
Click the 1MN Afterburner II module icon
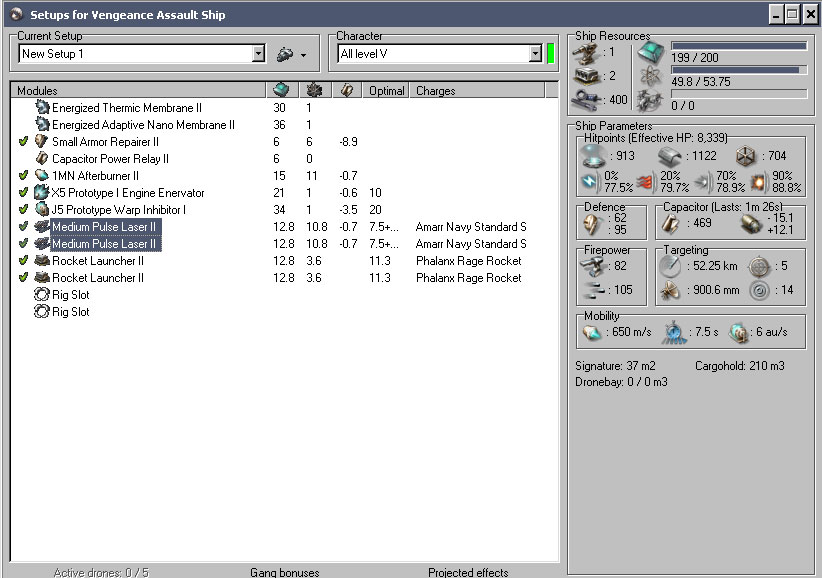click(42, 175)
